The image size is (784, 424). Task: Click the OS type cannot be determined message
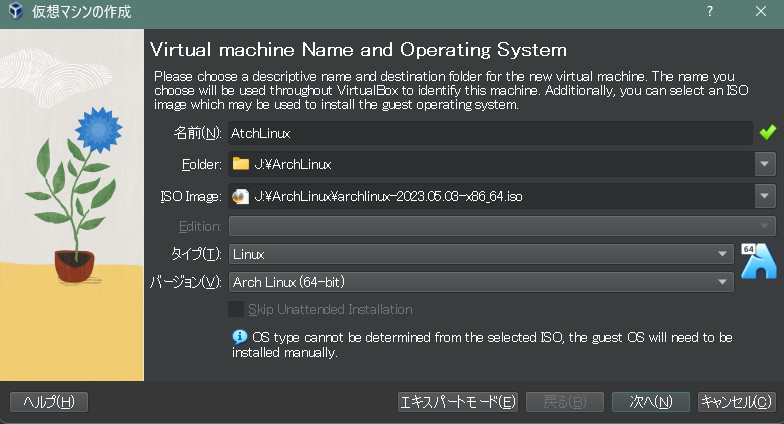pos(482,344)
